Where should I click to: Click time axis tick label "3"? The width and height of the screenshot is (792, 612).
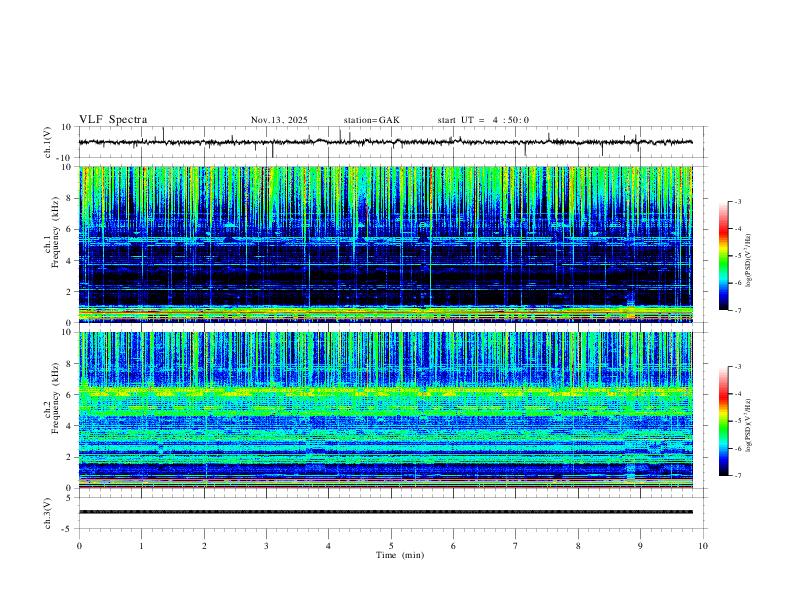coord(266,546)
